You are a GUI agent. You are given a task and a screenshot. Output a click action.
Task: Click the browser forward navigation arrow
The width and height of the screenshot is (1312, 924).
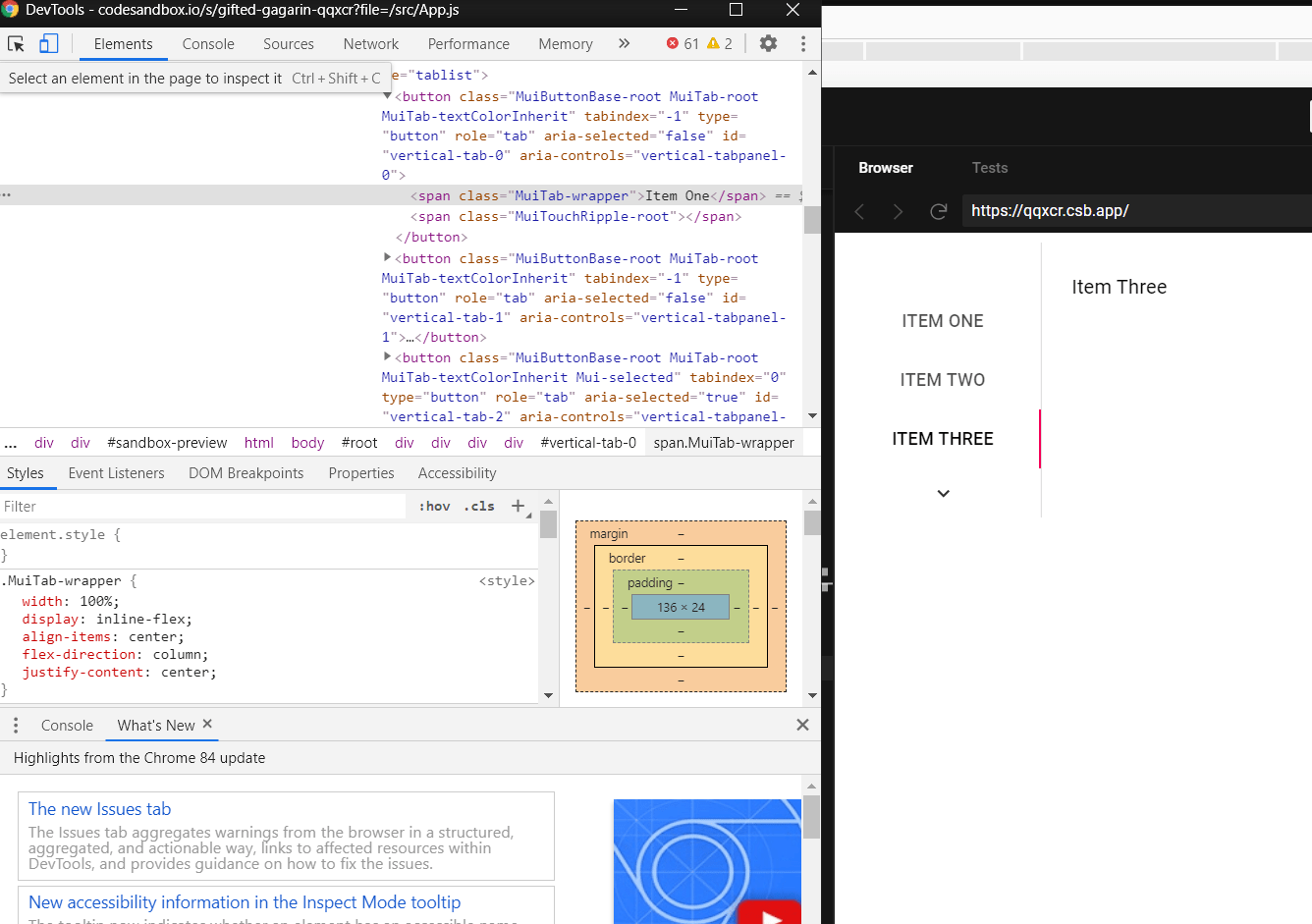pyautogui.click(x=899, y=210)
